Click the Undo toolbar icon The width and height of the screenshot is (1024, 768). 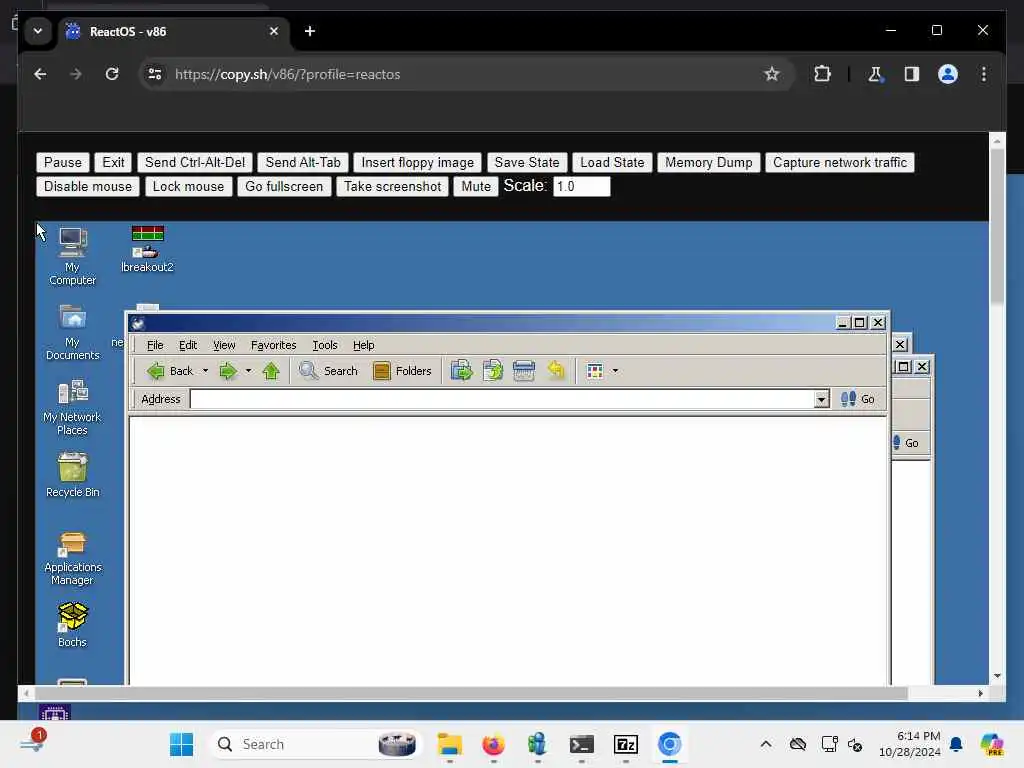556,371
